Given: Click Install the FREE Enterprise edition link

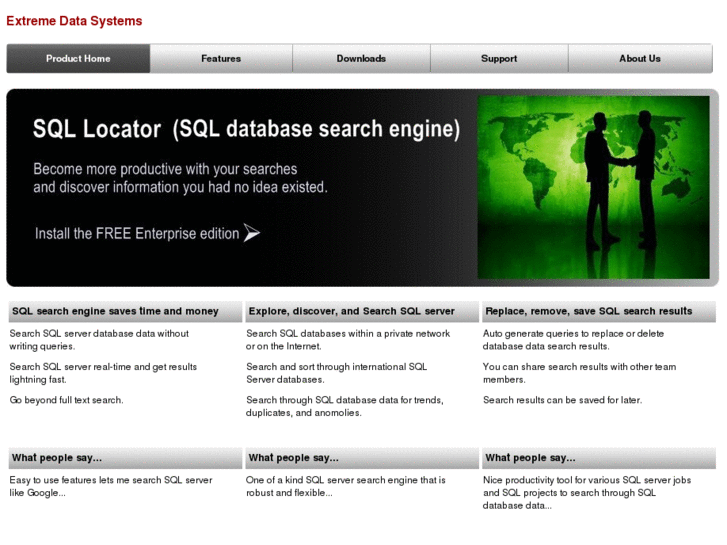Looking at the screenshot, I should tap(137, 233).
